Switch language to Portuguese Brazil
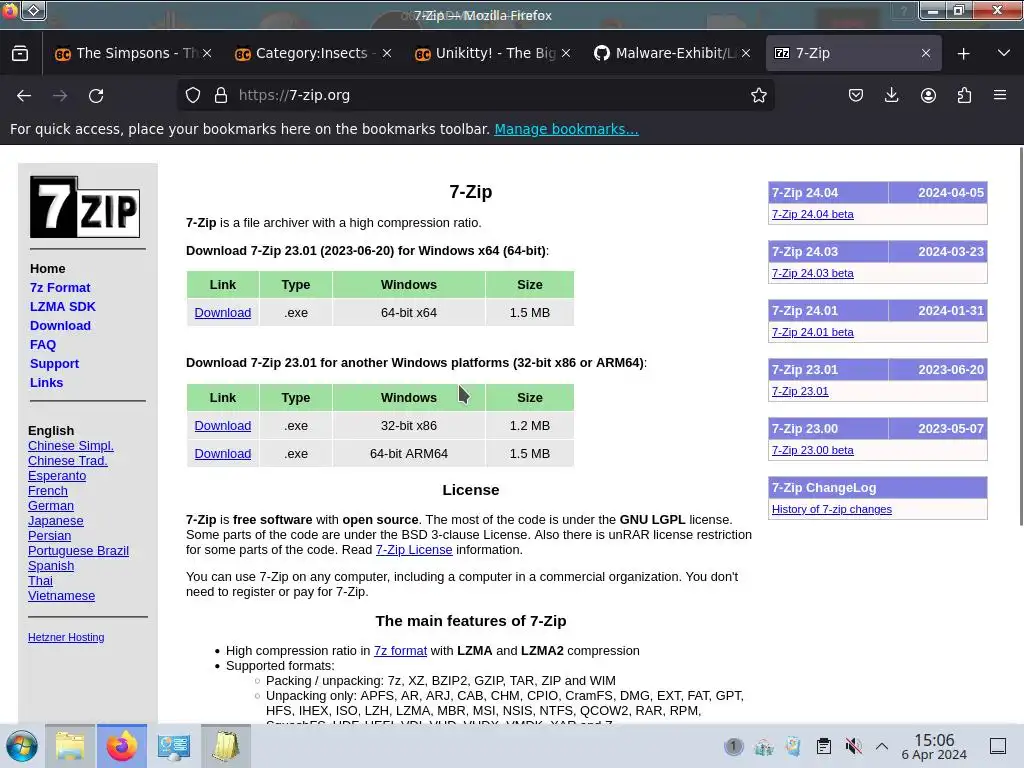This screenshot has width=1024, height=768. [x=78, y=551]
